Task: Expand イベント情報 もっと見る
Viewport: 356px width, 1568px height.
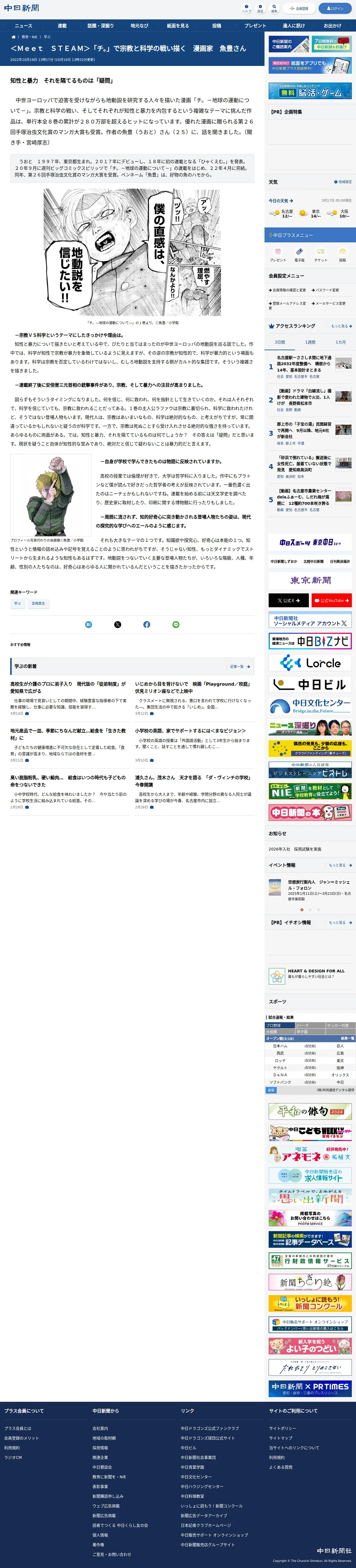Action: click(340, 865)
